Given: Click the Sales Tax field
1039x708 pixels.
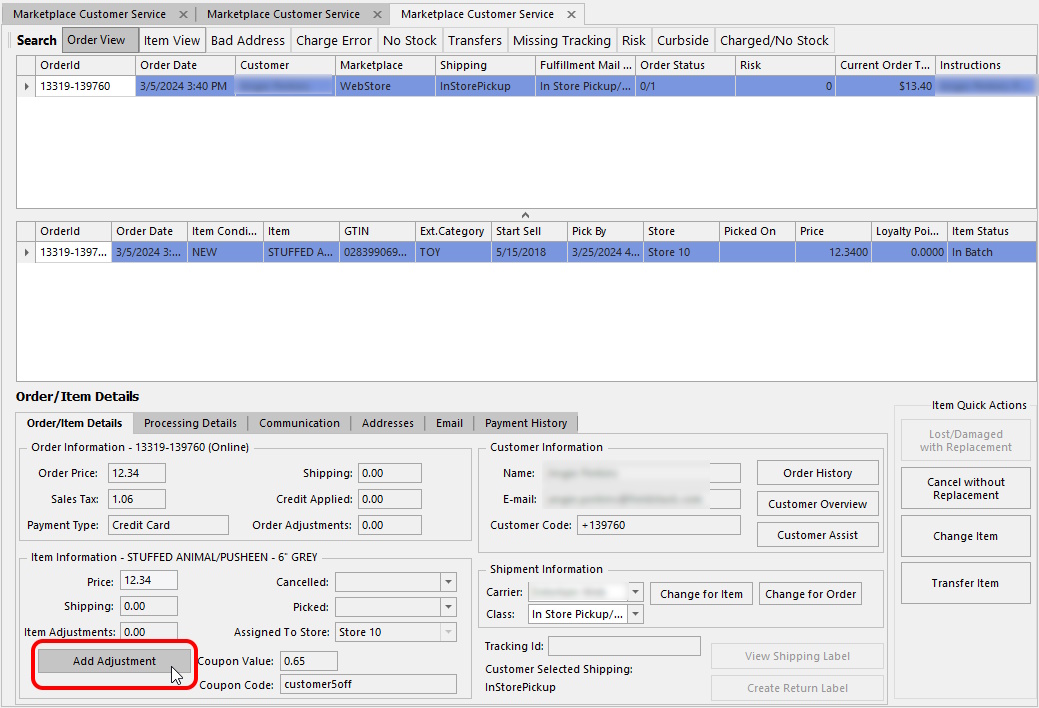Looking at the screenshot, I should (137, 499).
